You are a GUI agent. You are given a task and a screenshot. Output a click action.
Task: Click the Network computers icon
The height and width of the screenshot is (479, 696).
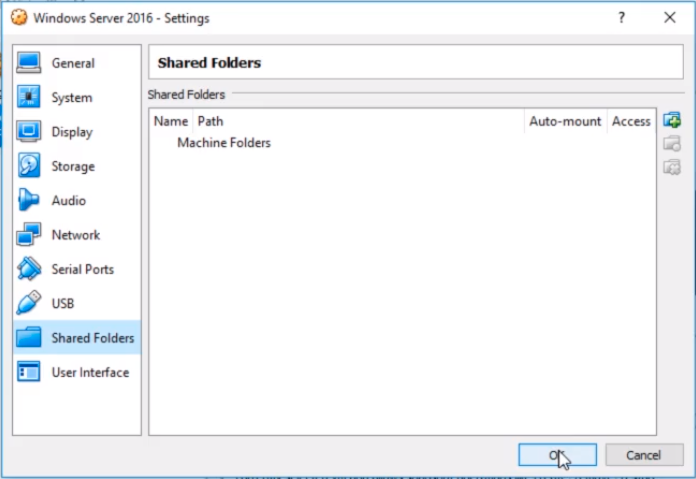29,234
